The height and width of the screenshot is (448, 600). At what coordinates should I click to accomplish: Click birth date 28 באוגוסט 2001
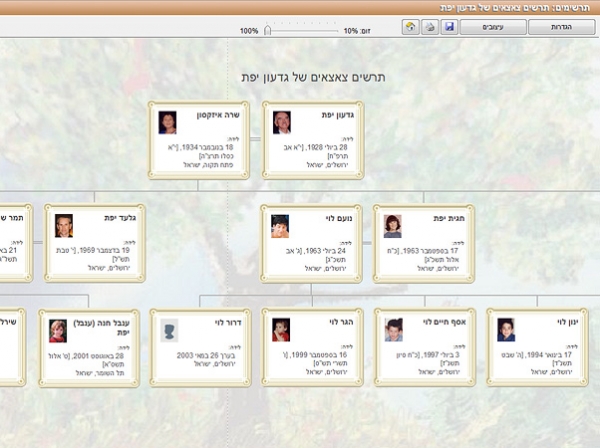pyautogui.click(x=98, y=356)
